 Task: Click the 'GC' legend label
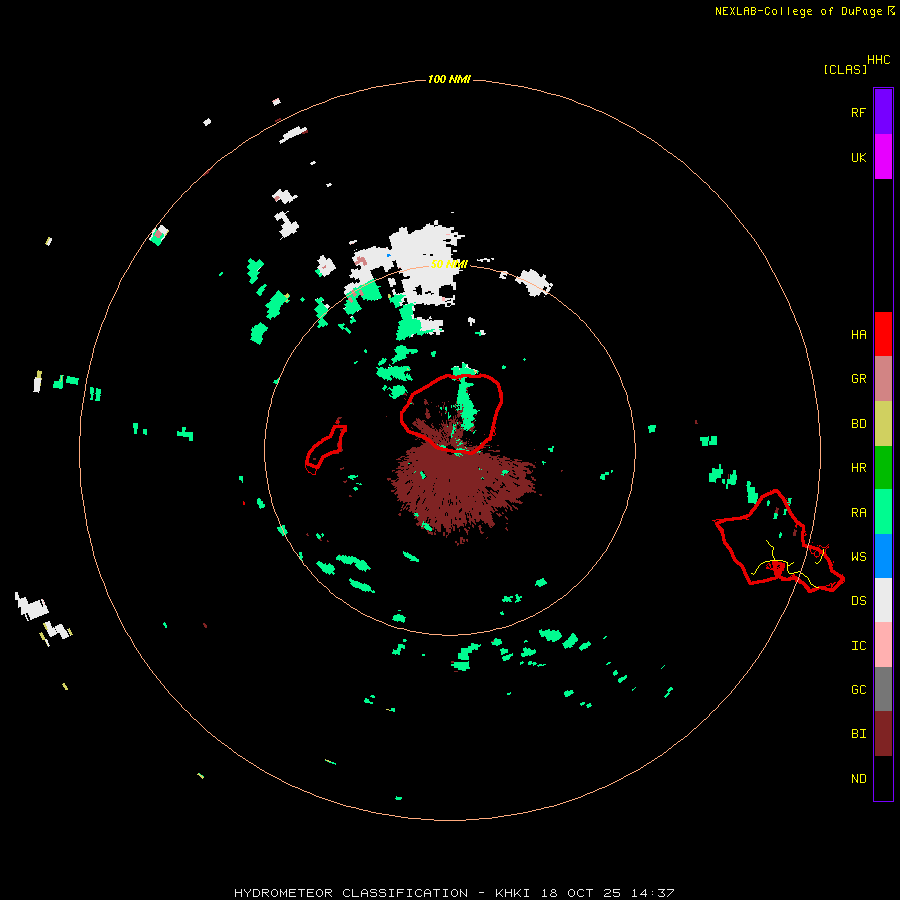858,689
